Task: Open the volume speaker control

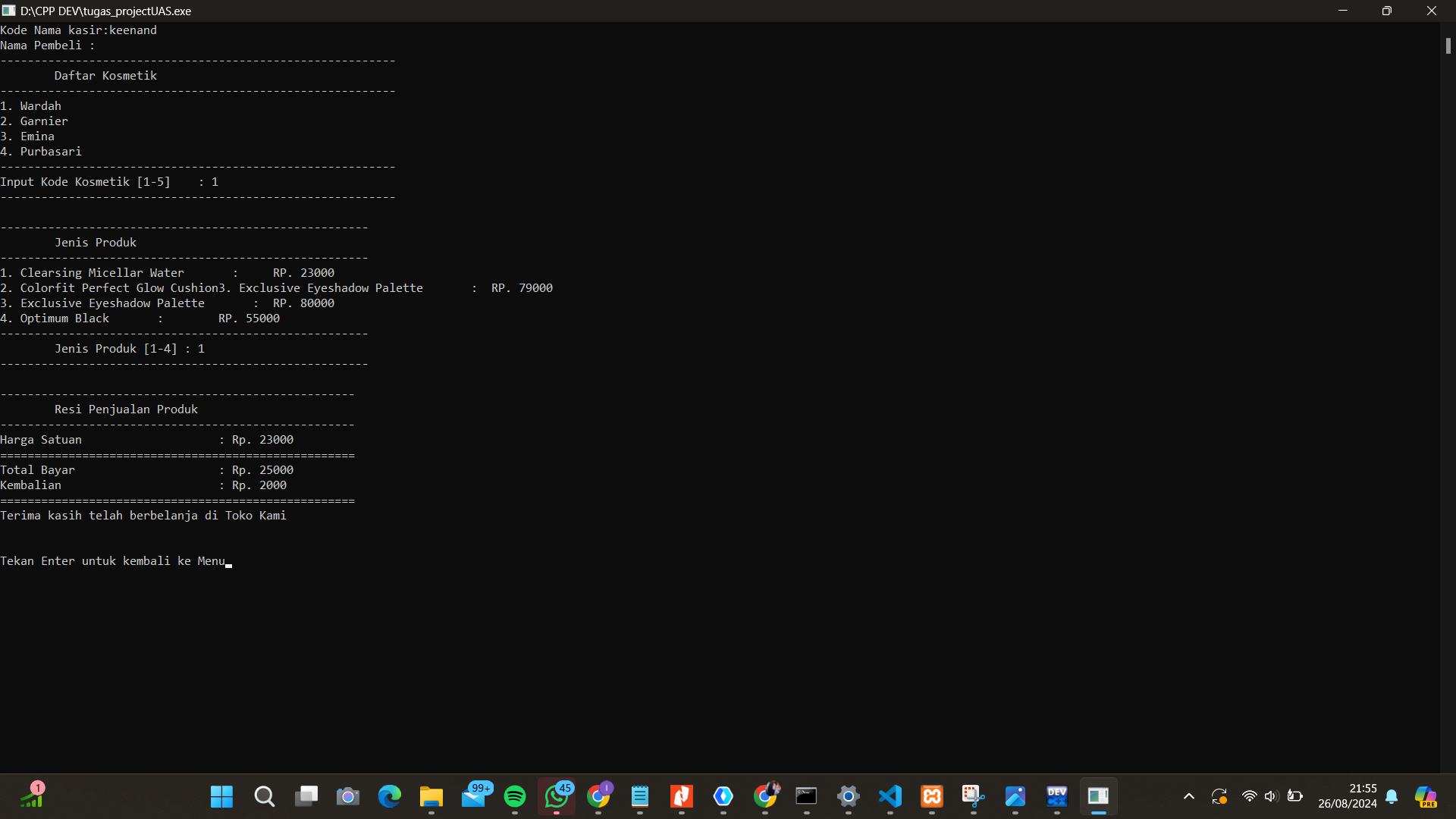Action: (x=1271, y=796)
